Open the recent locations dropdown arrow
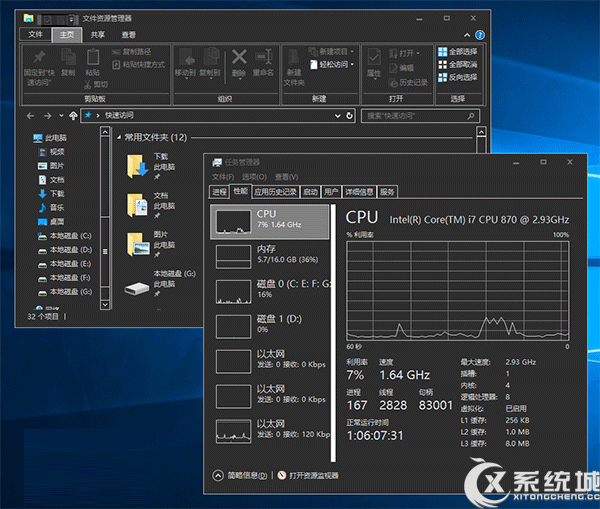Viewport: 600px width, 509px height. [61, 116]
